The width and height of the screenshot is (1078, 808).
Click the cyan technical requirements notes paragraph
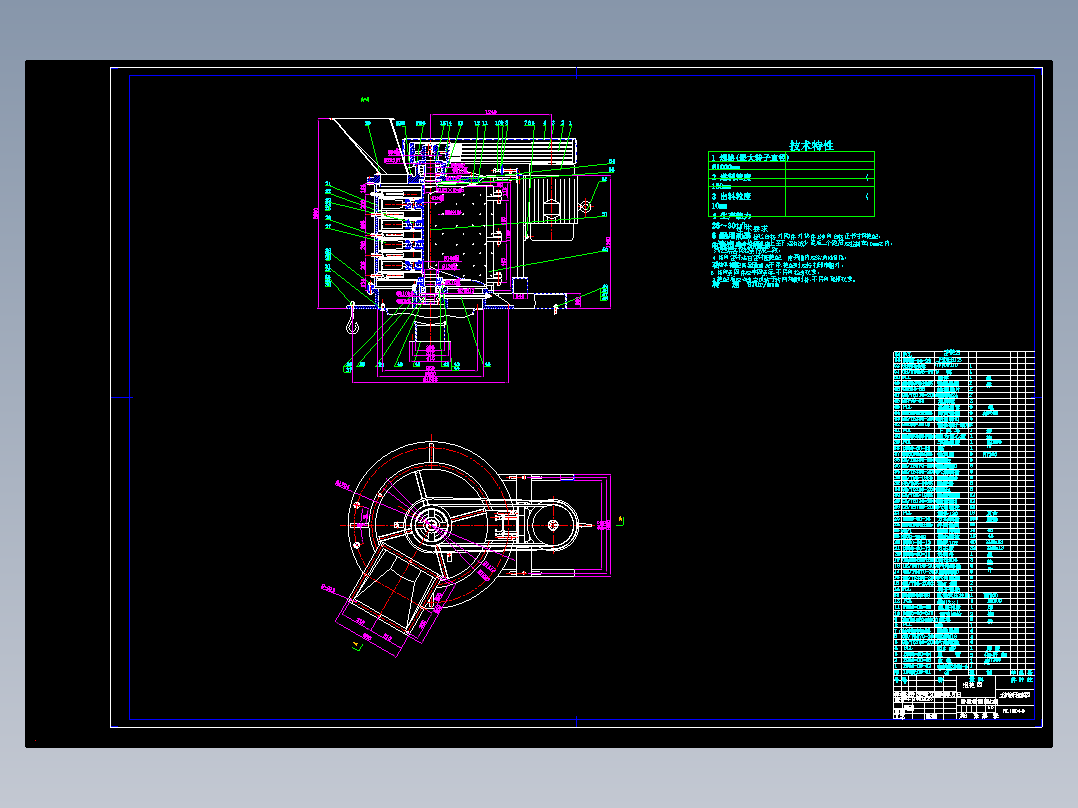point(800,256)
